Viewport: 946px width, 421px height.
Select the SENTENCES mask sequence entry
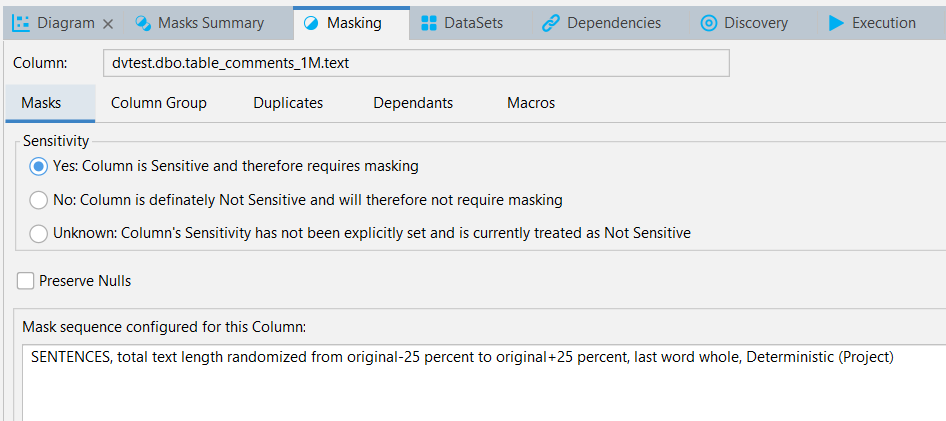coord(462,357)
